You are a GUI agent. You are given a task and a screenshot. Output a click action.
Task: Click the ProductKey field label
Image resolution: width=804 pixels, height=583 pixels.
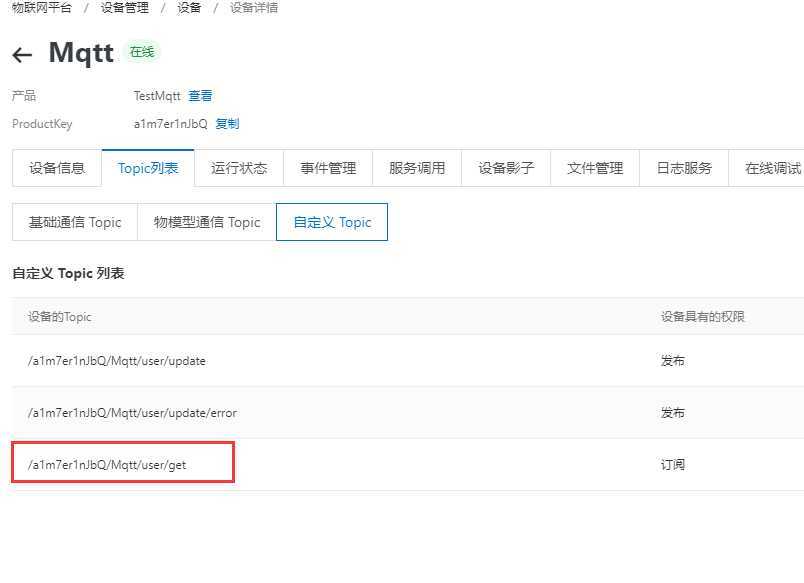pos(42,124)
